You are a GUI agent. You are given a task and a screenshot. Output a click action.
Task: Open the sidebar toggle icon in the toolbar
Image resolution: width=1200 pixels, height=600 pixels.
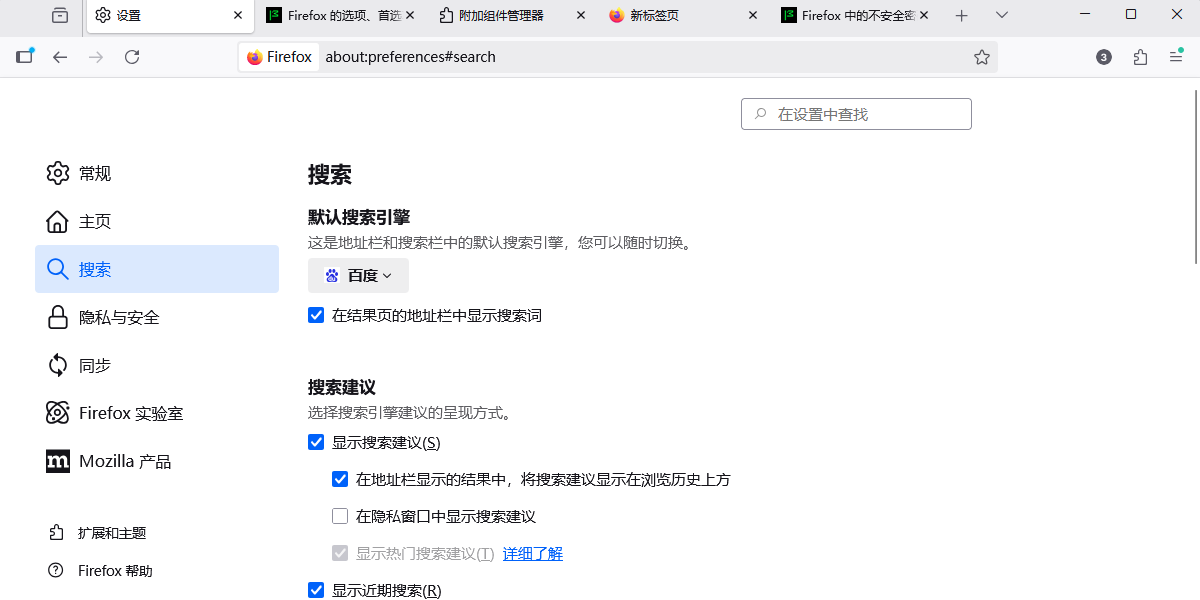pyautogui.click(x=25, y=57)
